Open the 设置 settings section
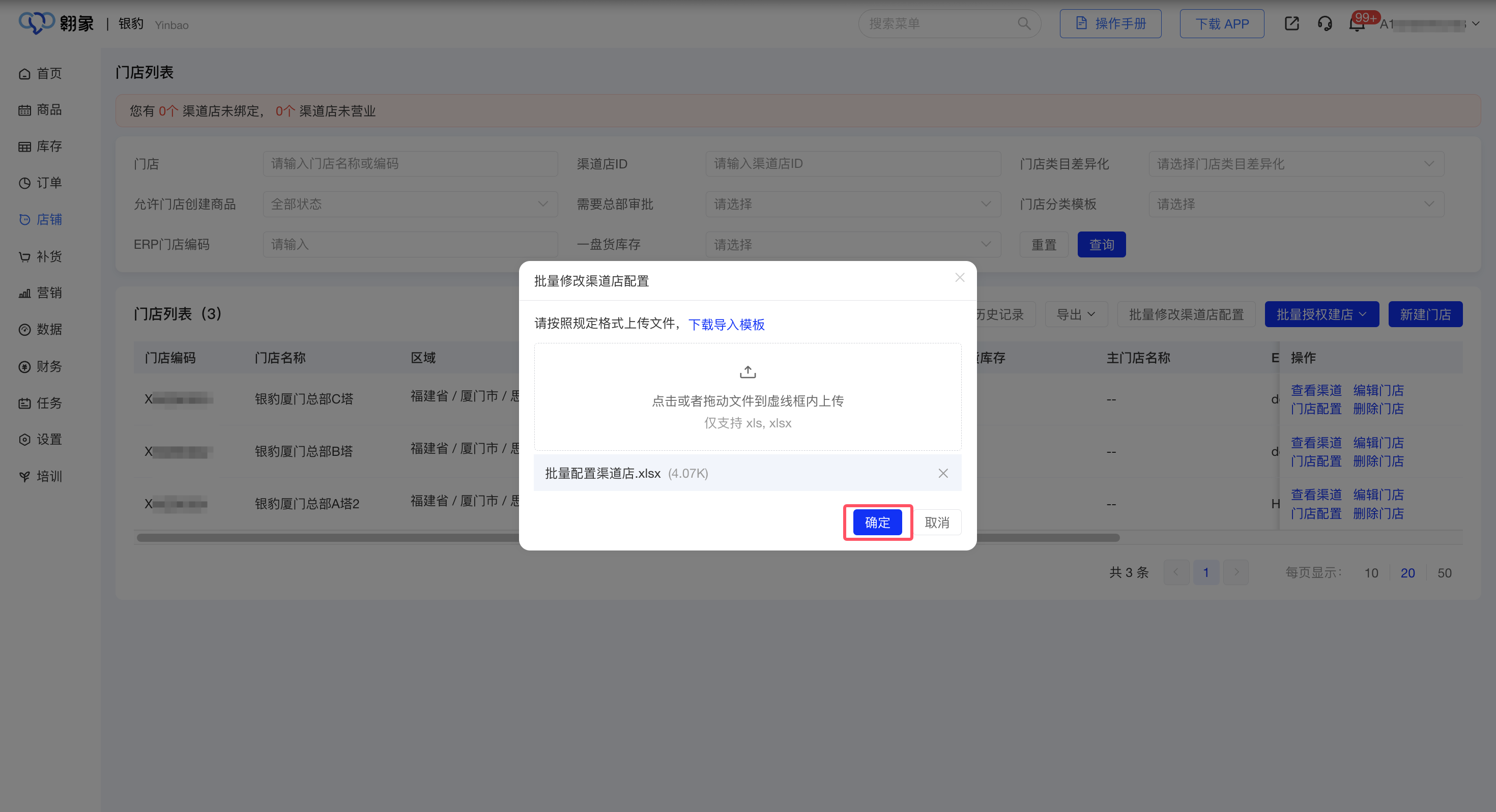The height and width of the screenshot is (812, 1496). [49, 439]
